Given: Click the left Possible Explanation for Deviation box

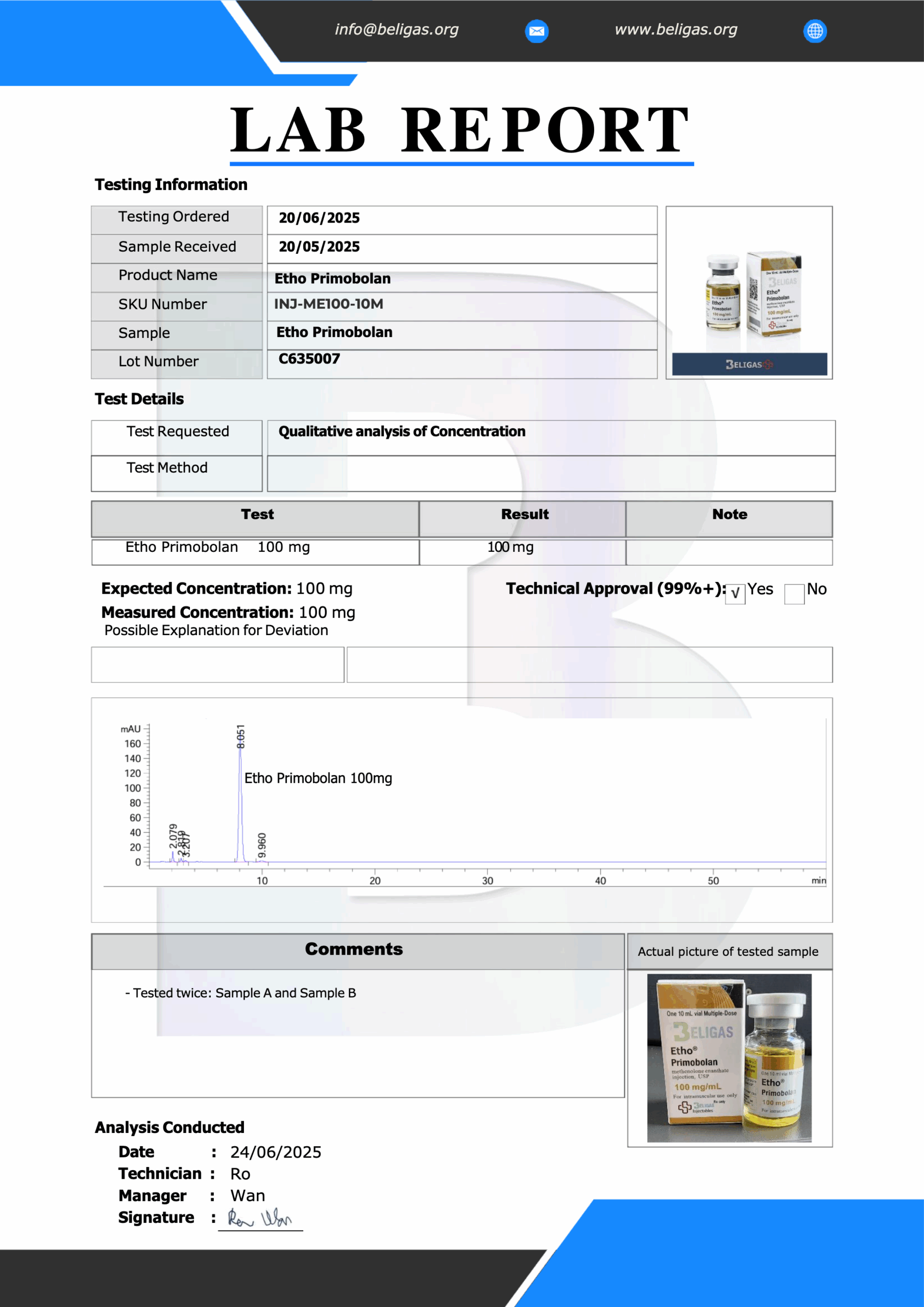Looking at the screenshot, I should tap(217, 664).
